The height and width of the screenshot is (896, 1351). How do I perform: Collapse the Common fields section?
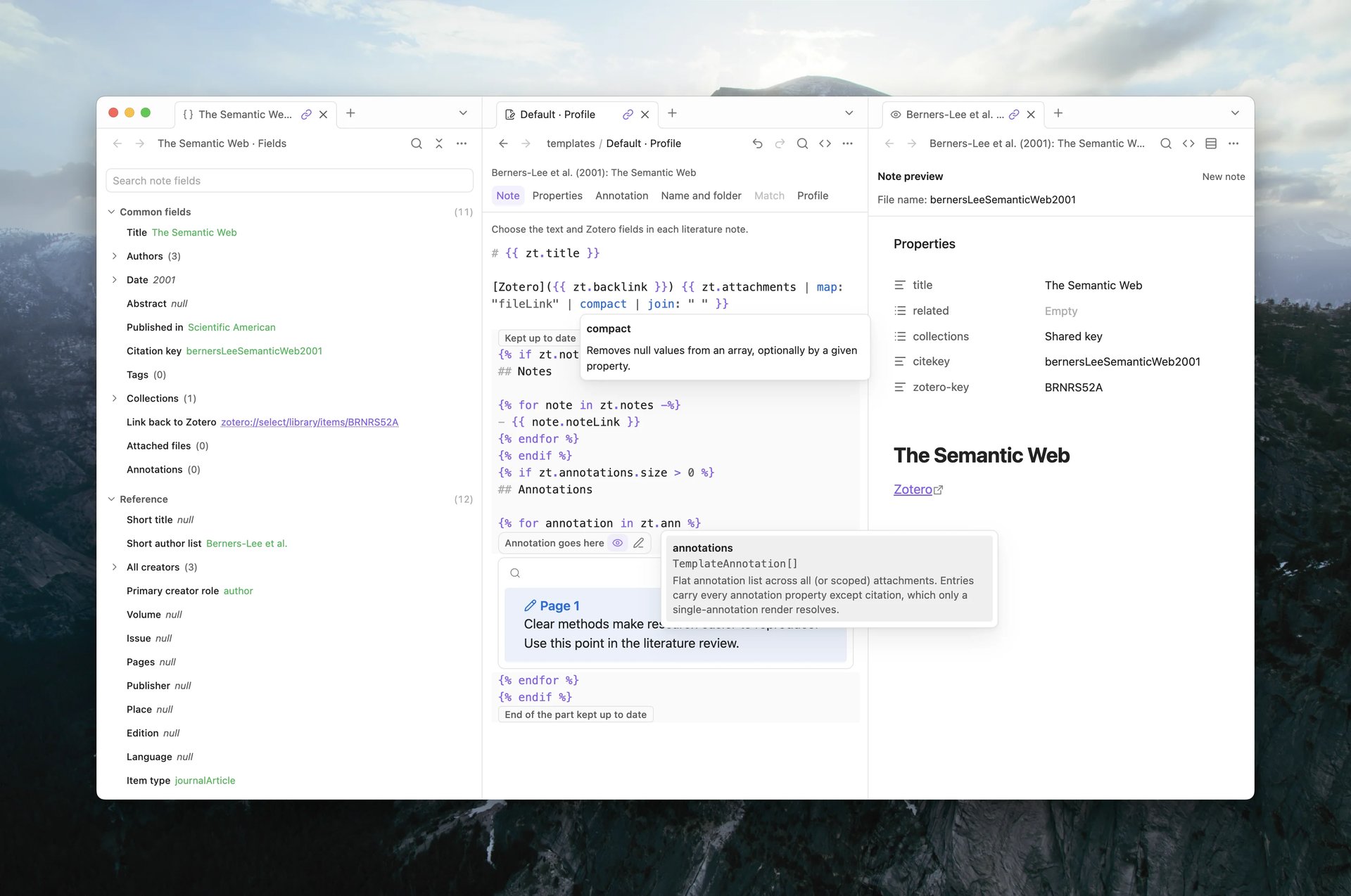click(x=111, y=212)
